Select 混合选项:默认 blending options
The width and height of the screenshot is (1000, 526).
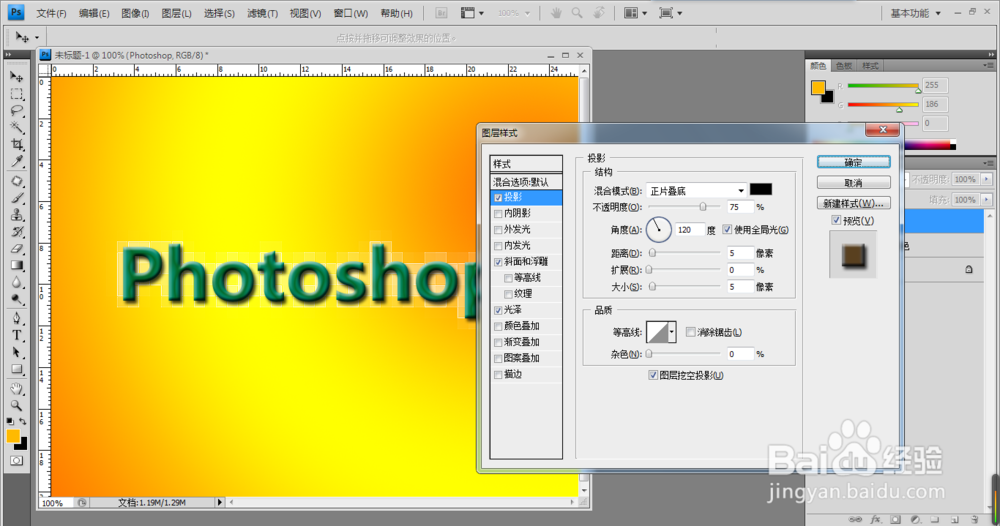click(x=526, y=182)
